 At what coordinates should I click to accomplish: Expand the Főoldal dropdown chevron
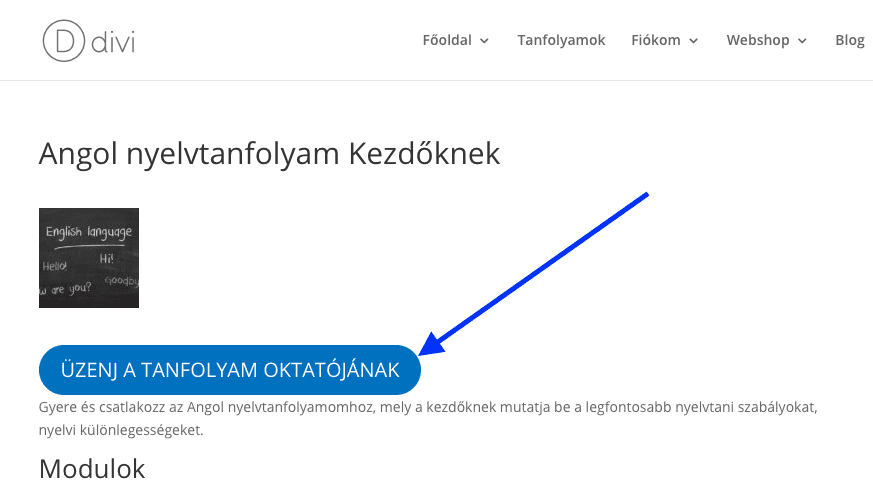point(485,41)
